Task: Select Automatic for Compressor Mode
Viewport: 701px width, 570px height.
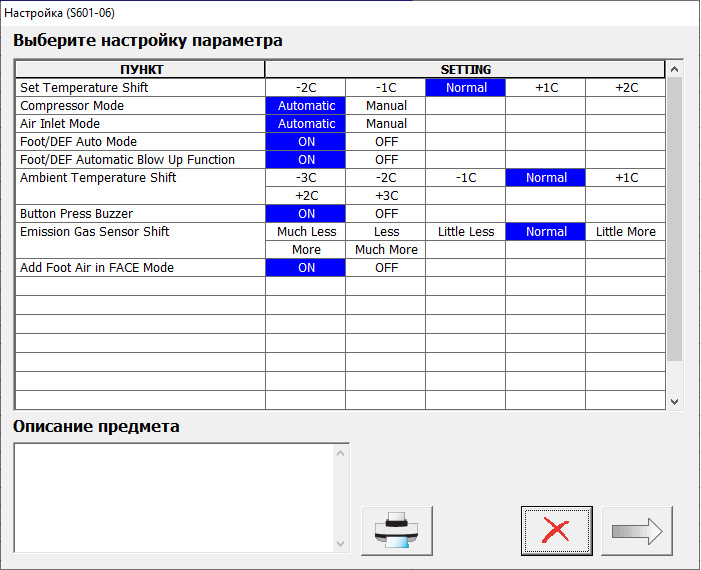Action: [306, 106]
